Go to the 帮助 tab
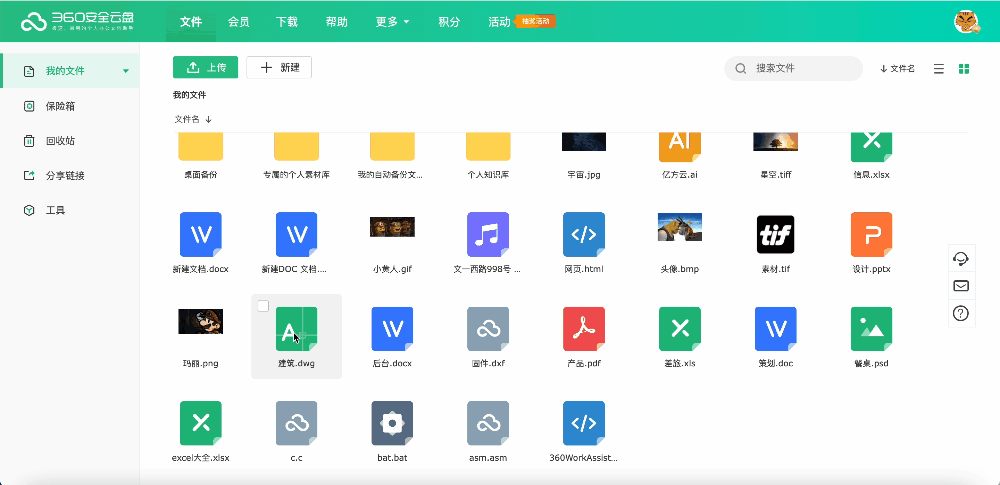The image size is (1000, 485). click(337, 22)
